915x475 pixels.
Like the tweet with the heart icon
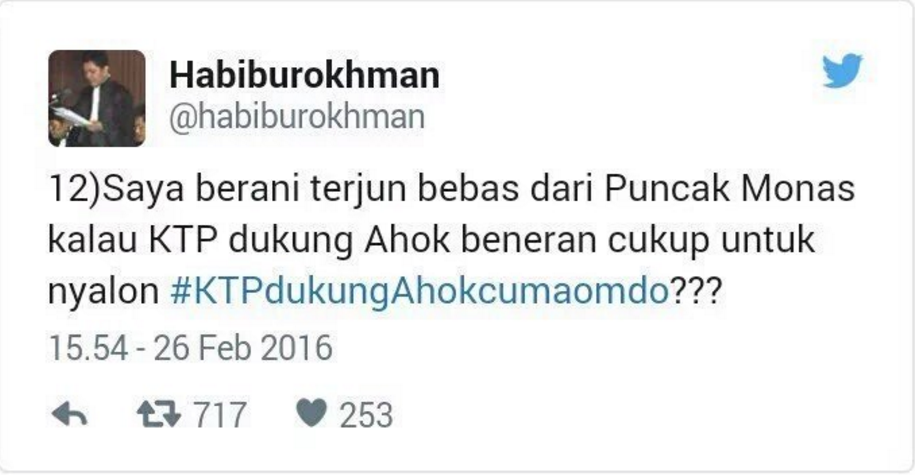pyautogui.click(x=311, y=413)
